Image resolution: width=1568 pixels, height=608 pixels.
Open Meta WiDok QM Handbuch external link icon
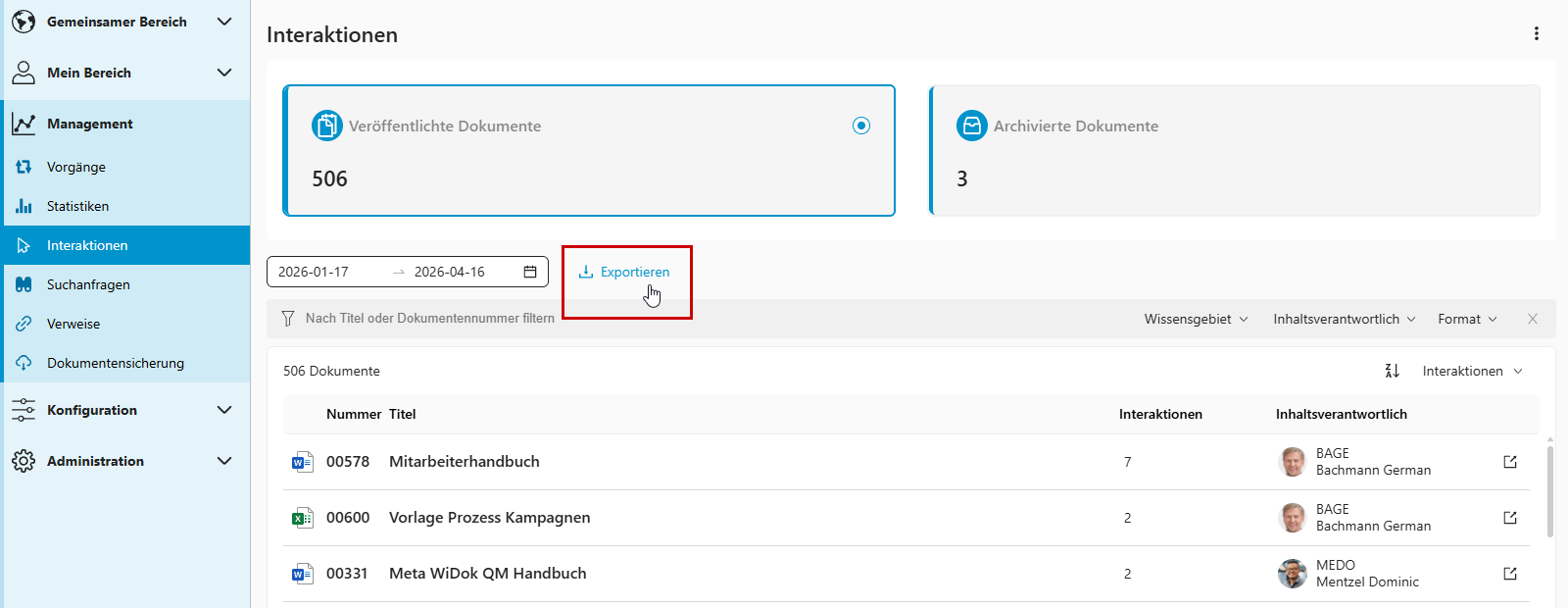(x=1510, y=574)
